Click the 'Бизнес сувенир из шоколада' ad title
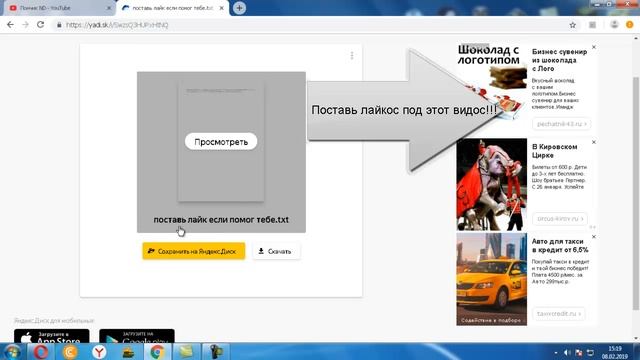This screenshot has width=640, height=360. pos(559,60)
